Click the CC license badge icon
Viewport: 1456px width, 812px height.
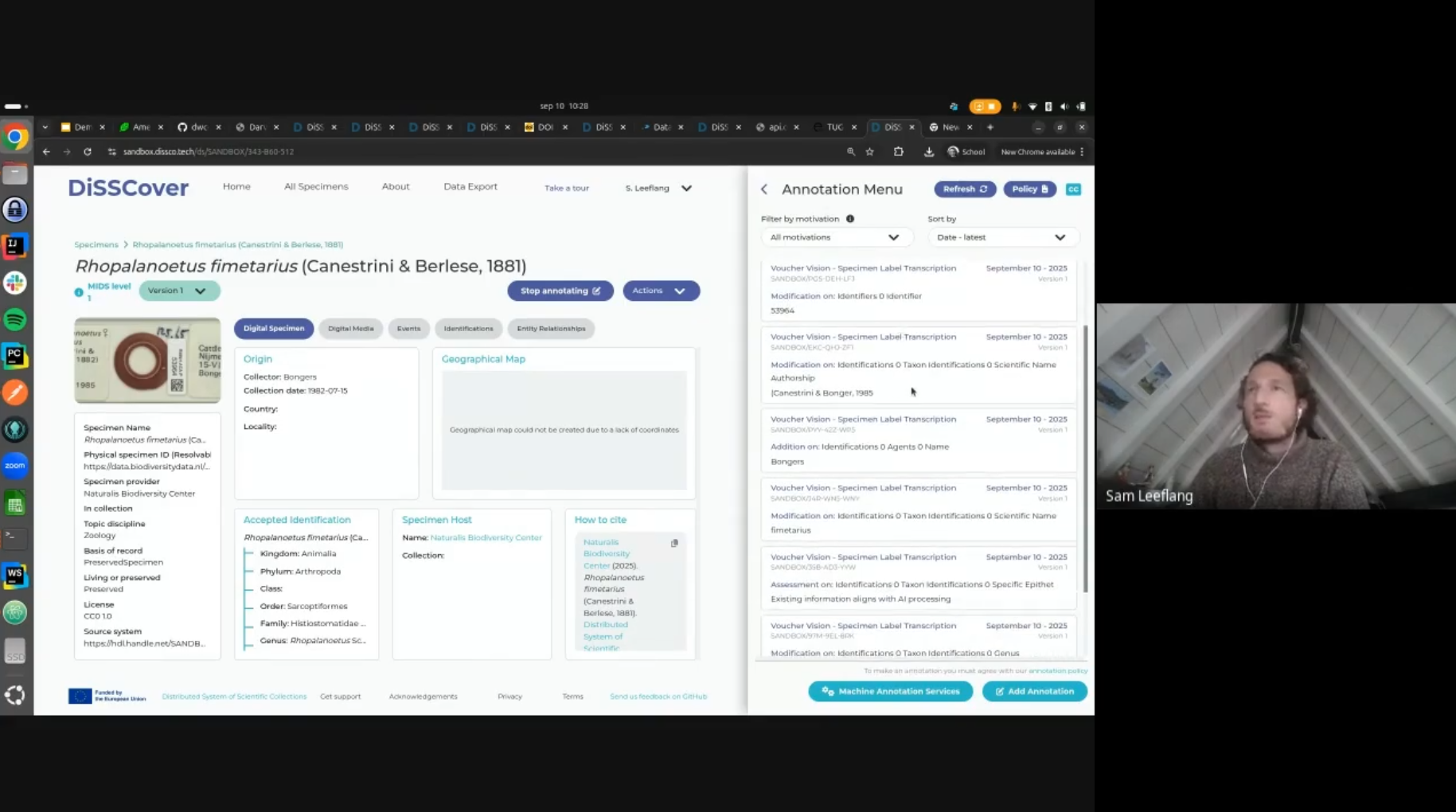point(1073,189)
